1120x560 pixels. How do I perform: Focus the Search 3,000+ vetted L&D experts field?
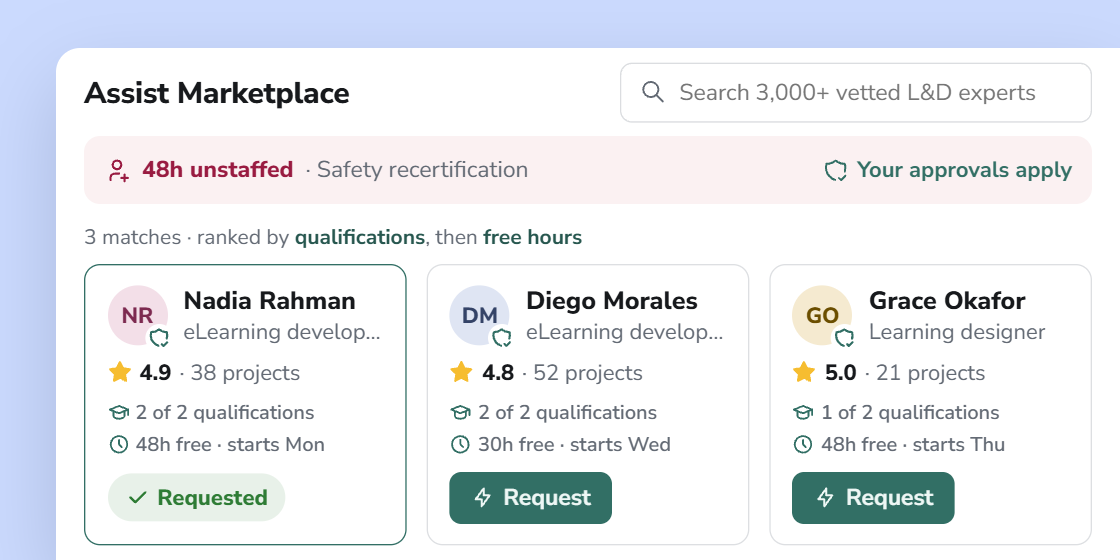[856, 93]
